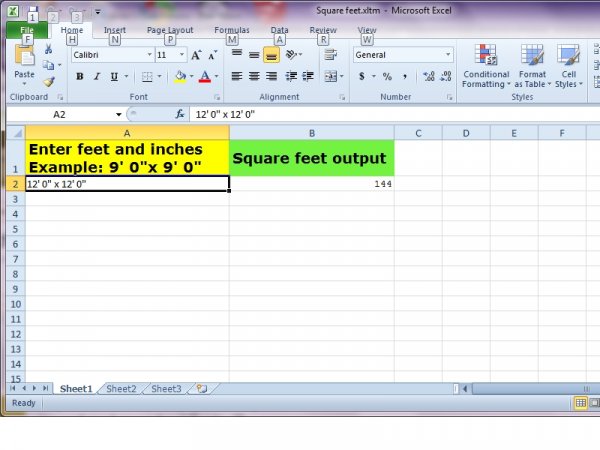
Task: Expand Paste options arrow
Action: (x=24, y=84)
